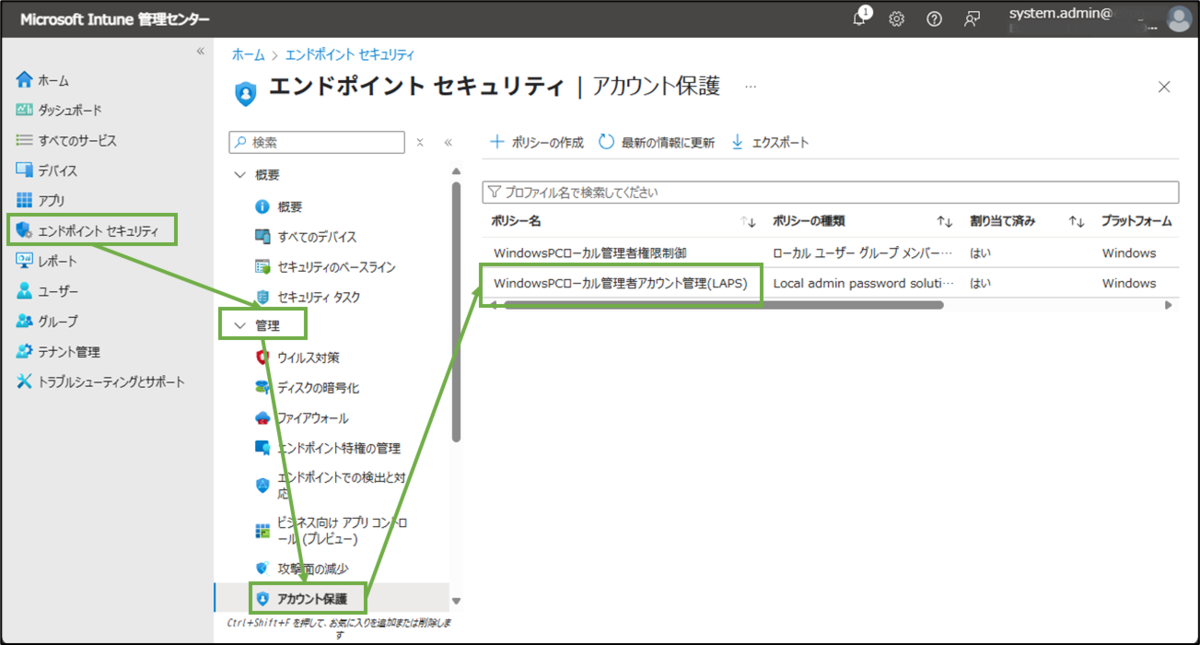The height and width of the screenshot is (645, 1200).
Task: Click the グループ people icon
Action: tap(25, 321)
